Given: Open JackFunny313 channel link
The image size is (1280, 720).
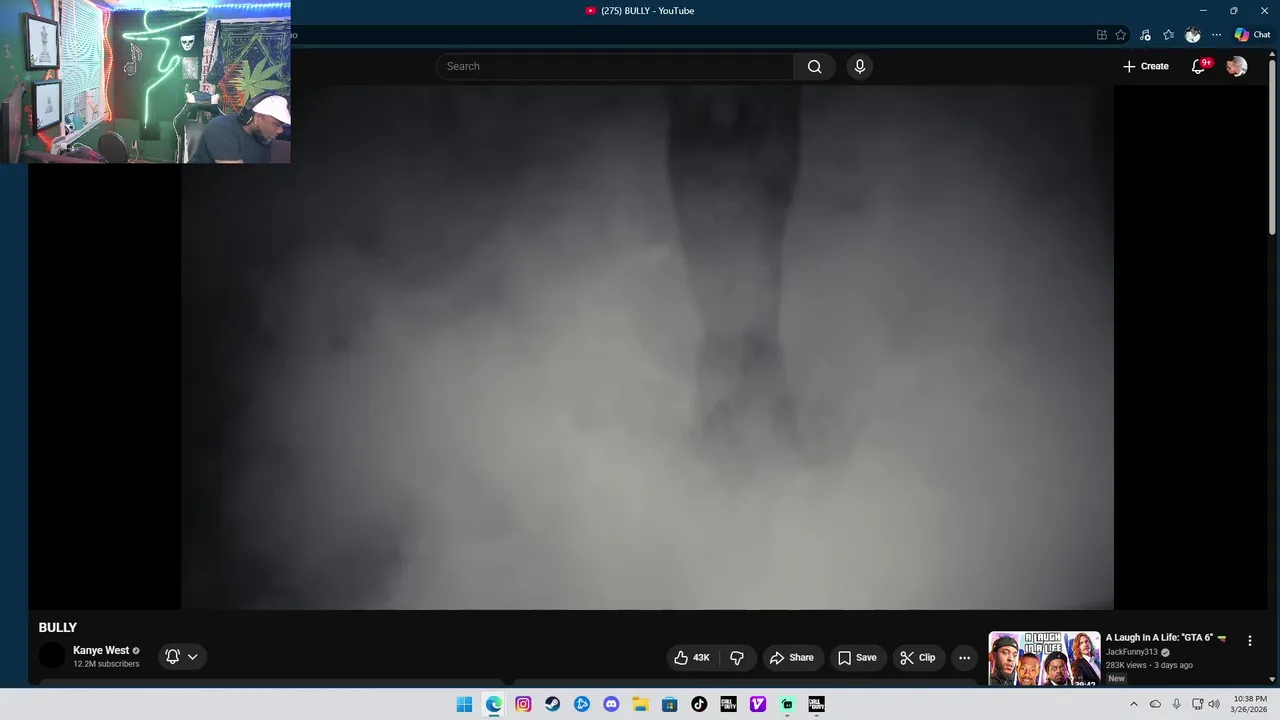Looking at the screenshot, I should coord(1132,652).
